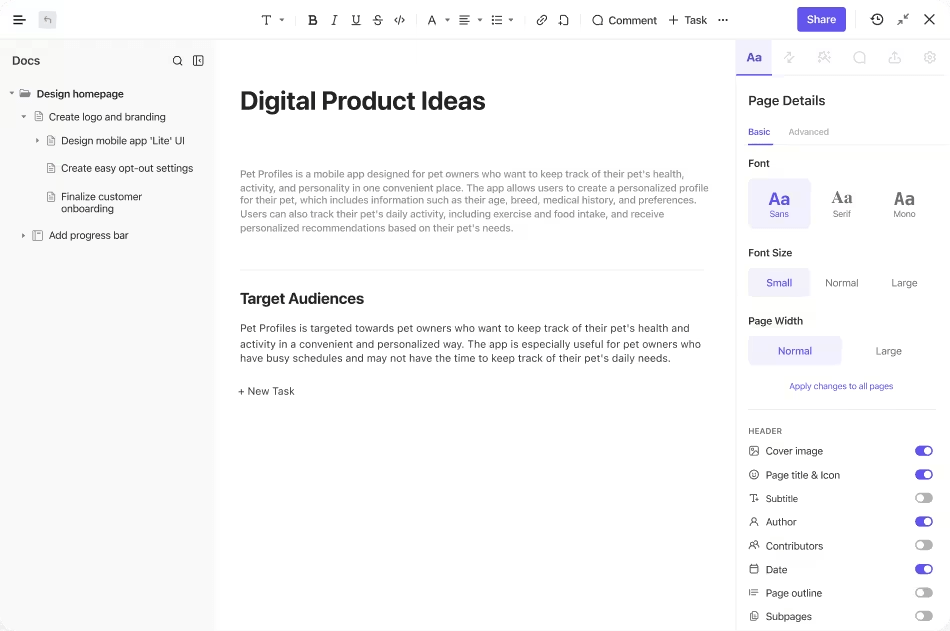Image resolution: width=950 pixels, height=631 pixels.
Task: Open the export upload panel icon
Action: coord(894,58)
